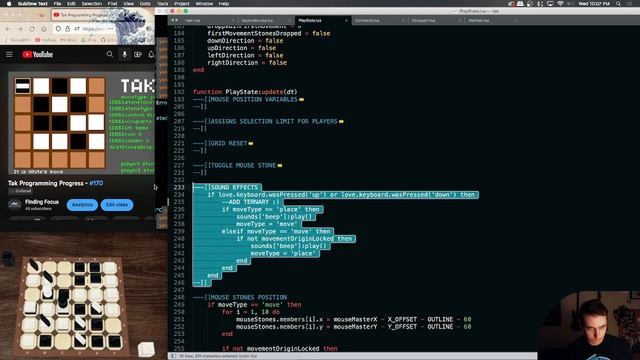This screenshot has height=360, width=640.
Task: Click the menu bar date and time
Action: (594, 4)
